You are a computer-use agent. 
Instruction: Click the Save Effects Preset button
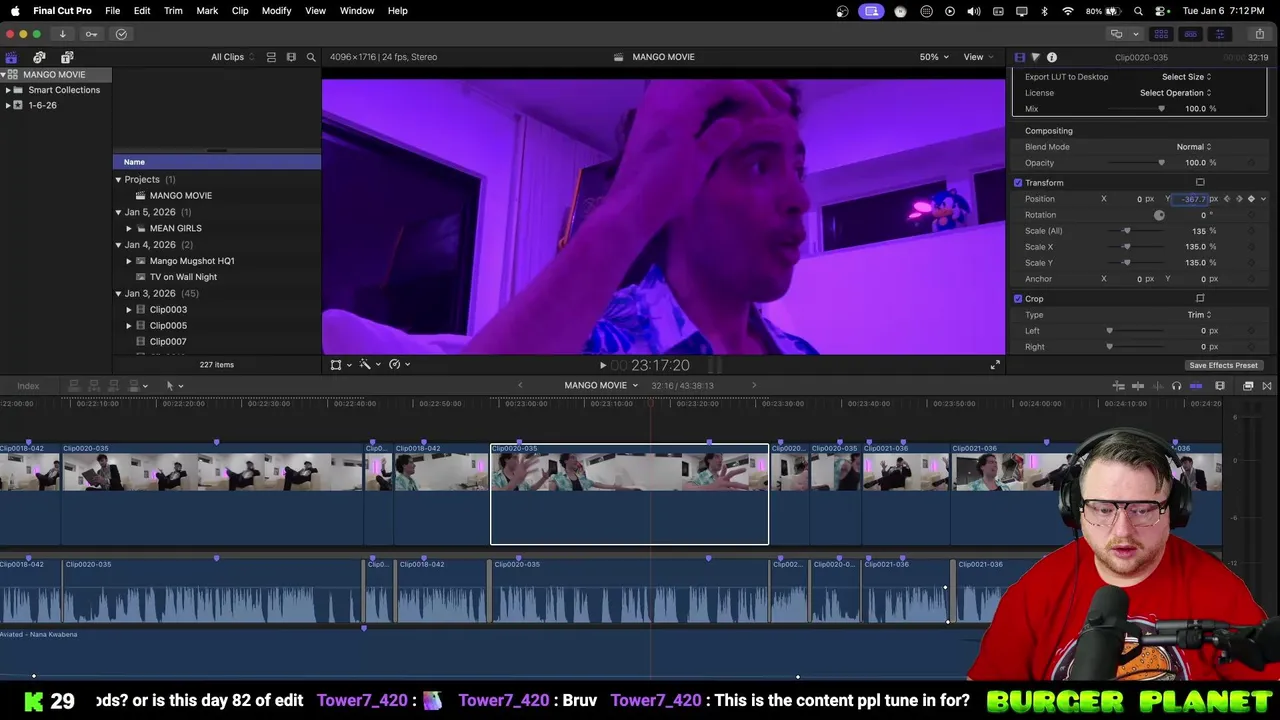[1223, 366]
